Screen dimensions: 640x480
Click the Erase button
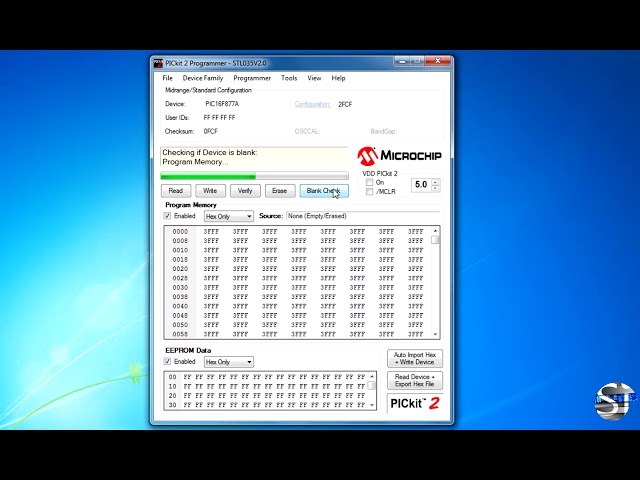click(x=280, y=191)
